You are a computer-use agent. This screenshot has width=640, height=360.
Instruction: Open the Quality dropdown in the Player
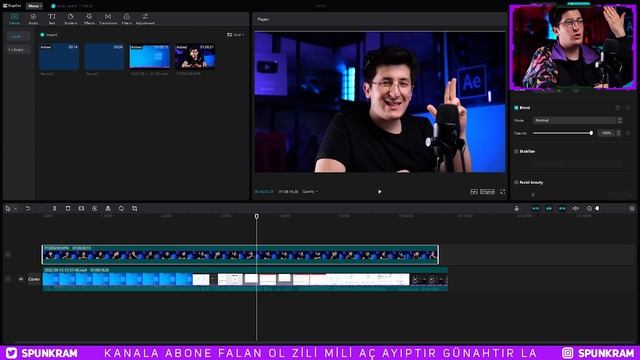point(310,191)
